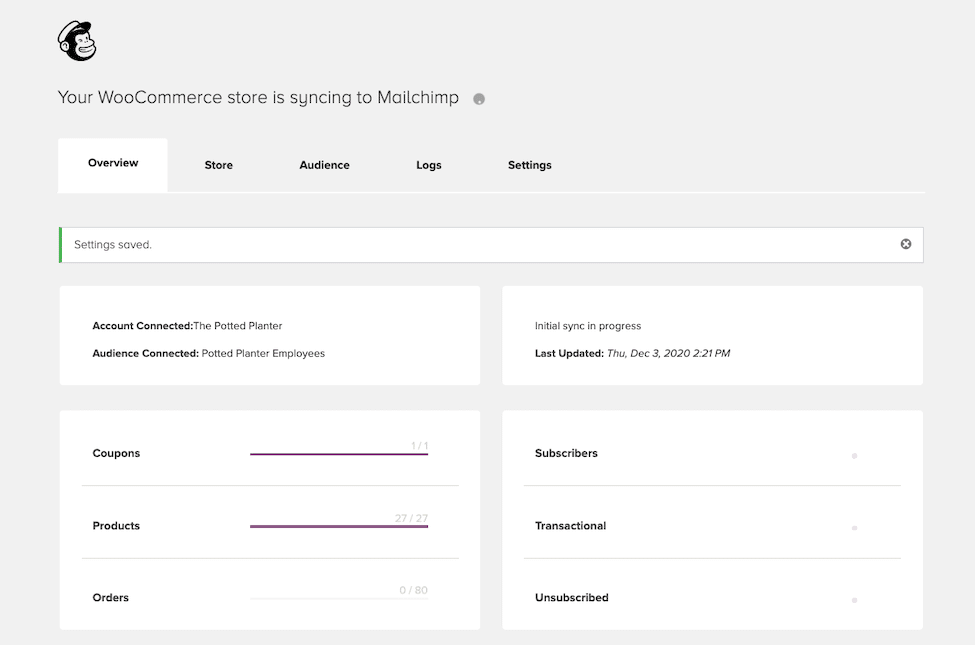This screenshot has width=975, height=645.
Task: Click the Unsubscribed loading indicator dot
Action: pyautogui.click(x=854, y=599)
